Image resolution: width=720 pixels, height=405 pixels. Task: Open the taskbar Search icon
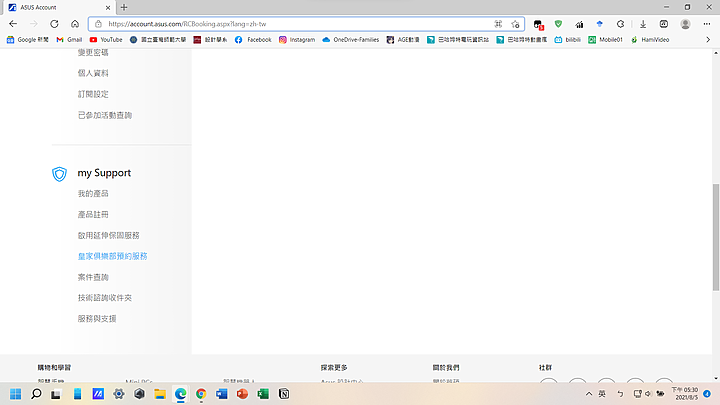pyautogui.click(x=36, y=394)
